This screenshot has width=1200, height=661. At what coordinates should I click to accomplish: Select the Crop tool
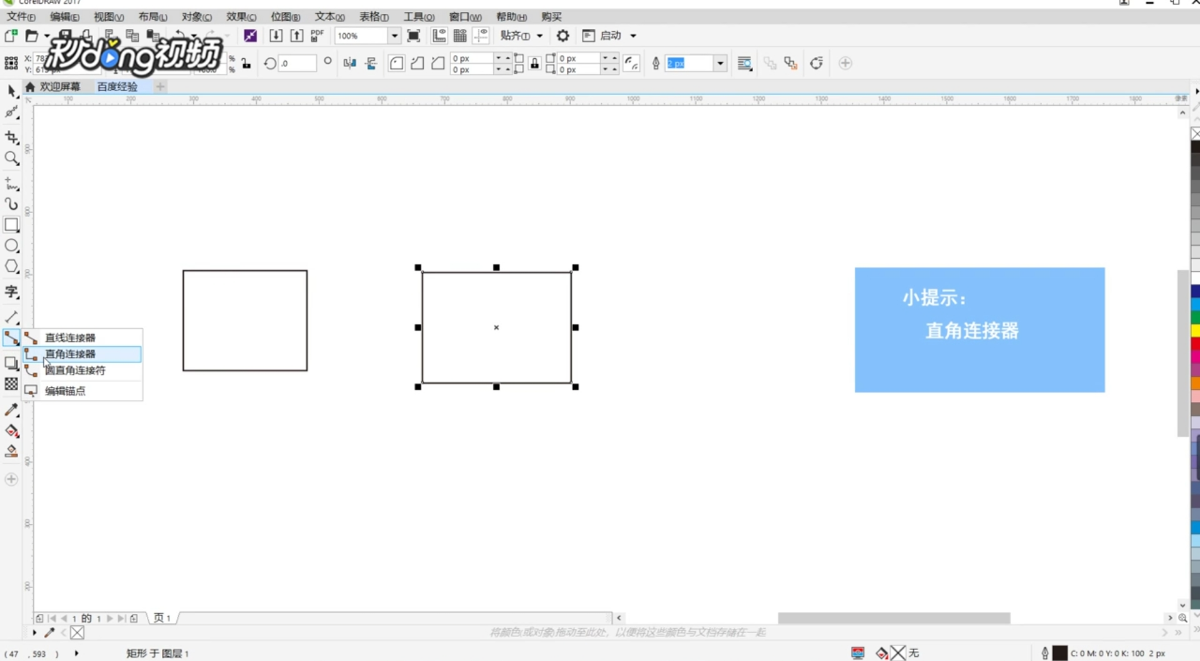click(12, 137)
